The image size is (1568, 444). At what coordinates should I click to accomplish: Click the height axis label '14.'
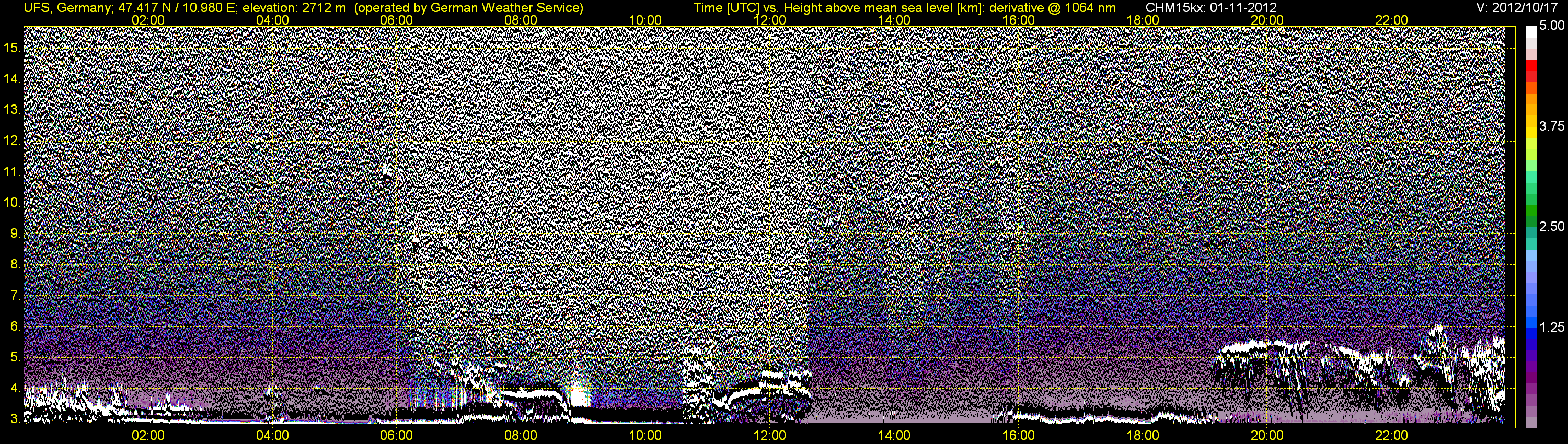pyautogui.click(x=13, y=78)
